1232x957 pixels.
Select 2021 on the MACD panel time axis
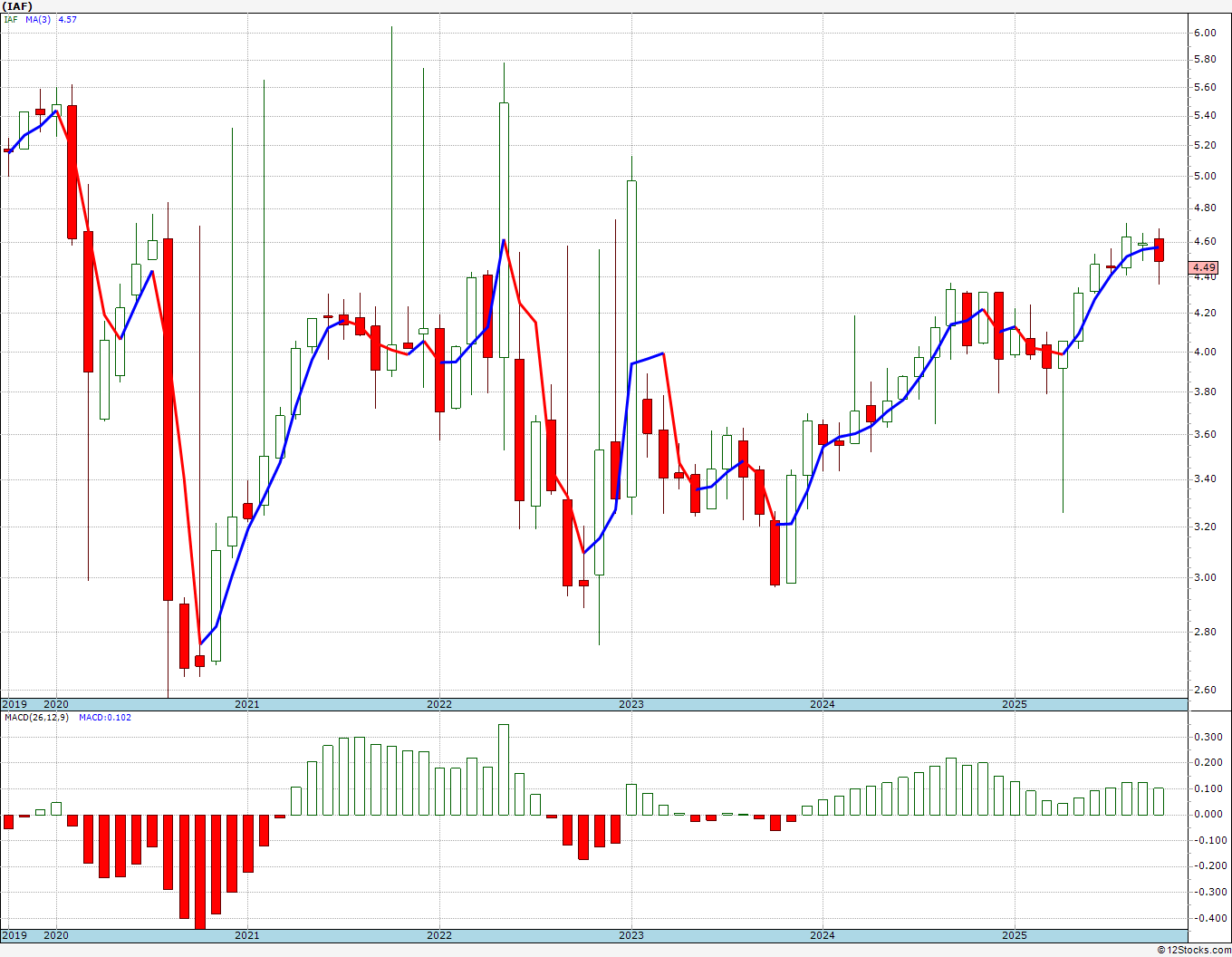click(x=247, y=935)
